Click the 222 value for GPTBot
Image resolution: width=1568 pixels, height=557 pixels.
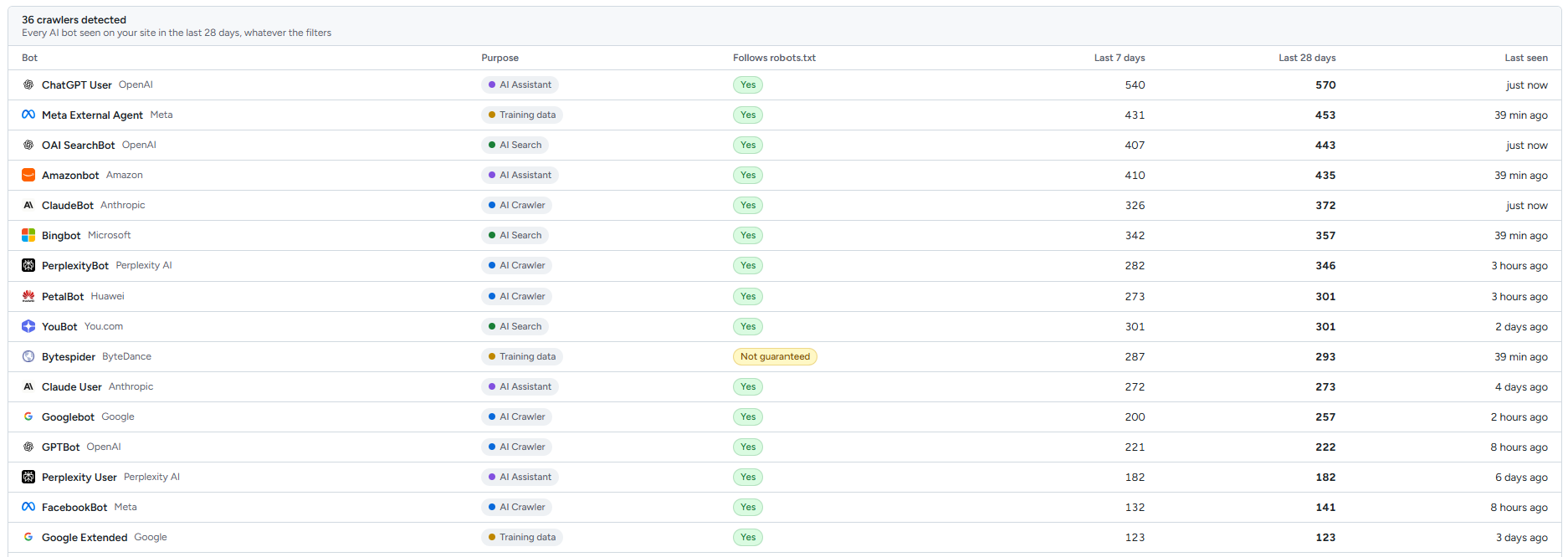click(1325, 447)
